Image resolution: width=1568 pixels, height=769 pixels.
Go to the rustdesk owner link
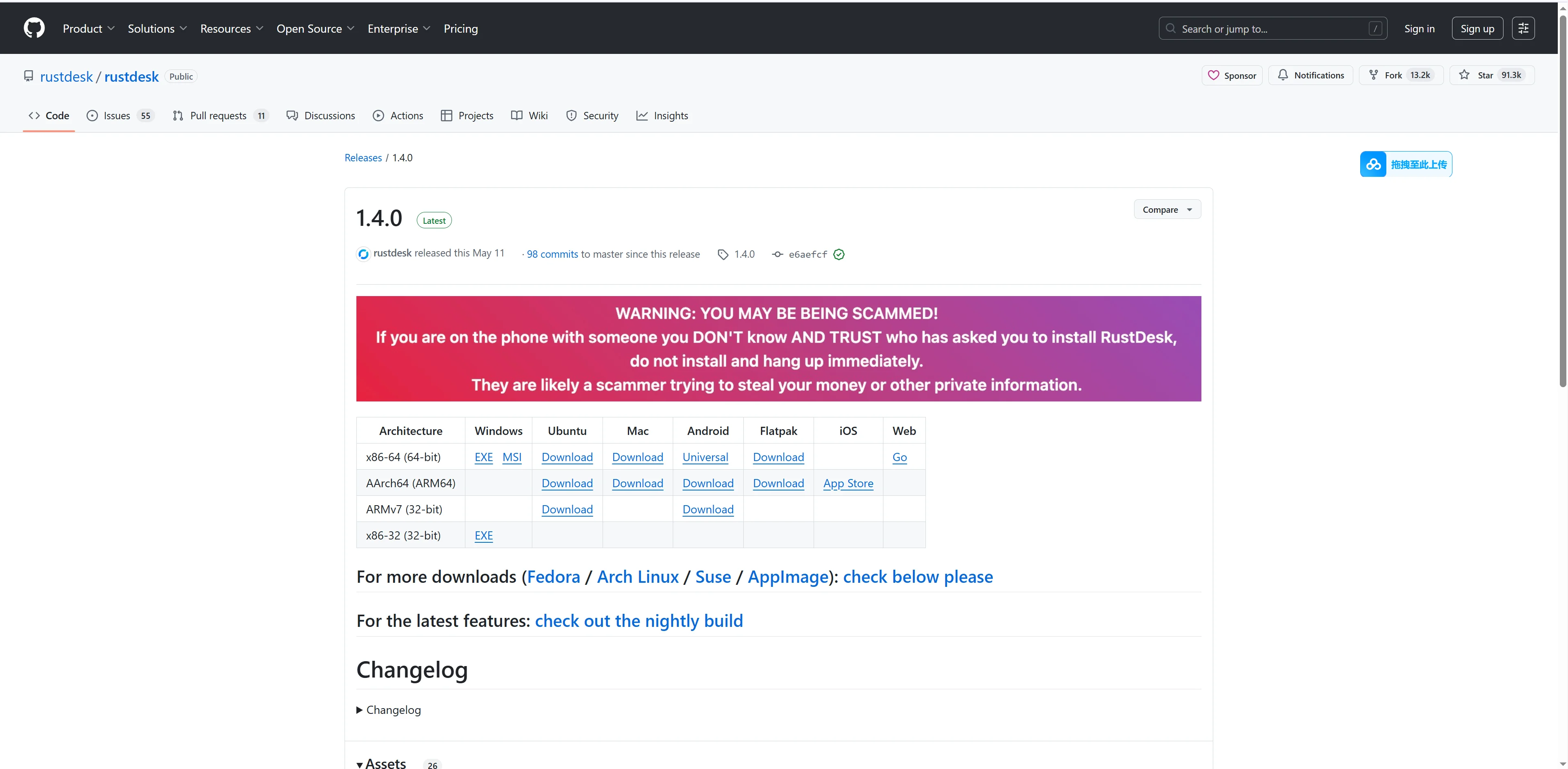67,77
